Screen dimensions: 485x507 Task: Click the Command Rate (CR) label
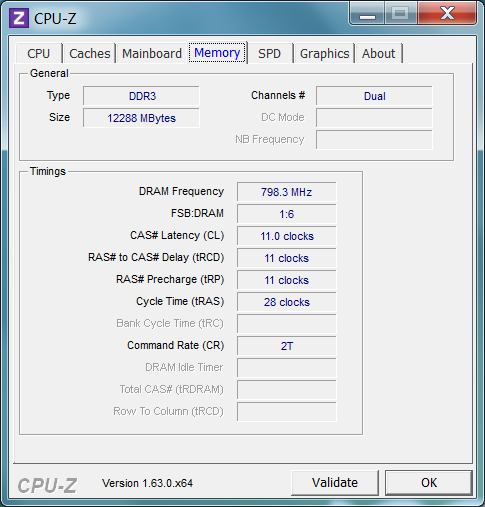point(176,345)
